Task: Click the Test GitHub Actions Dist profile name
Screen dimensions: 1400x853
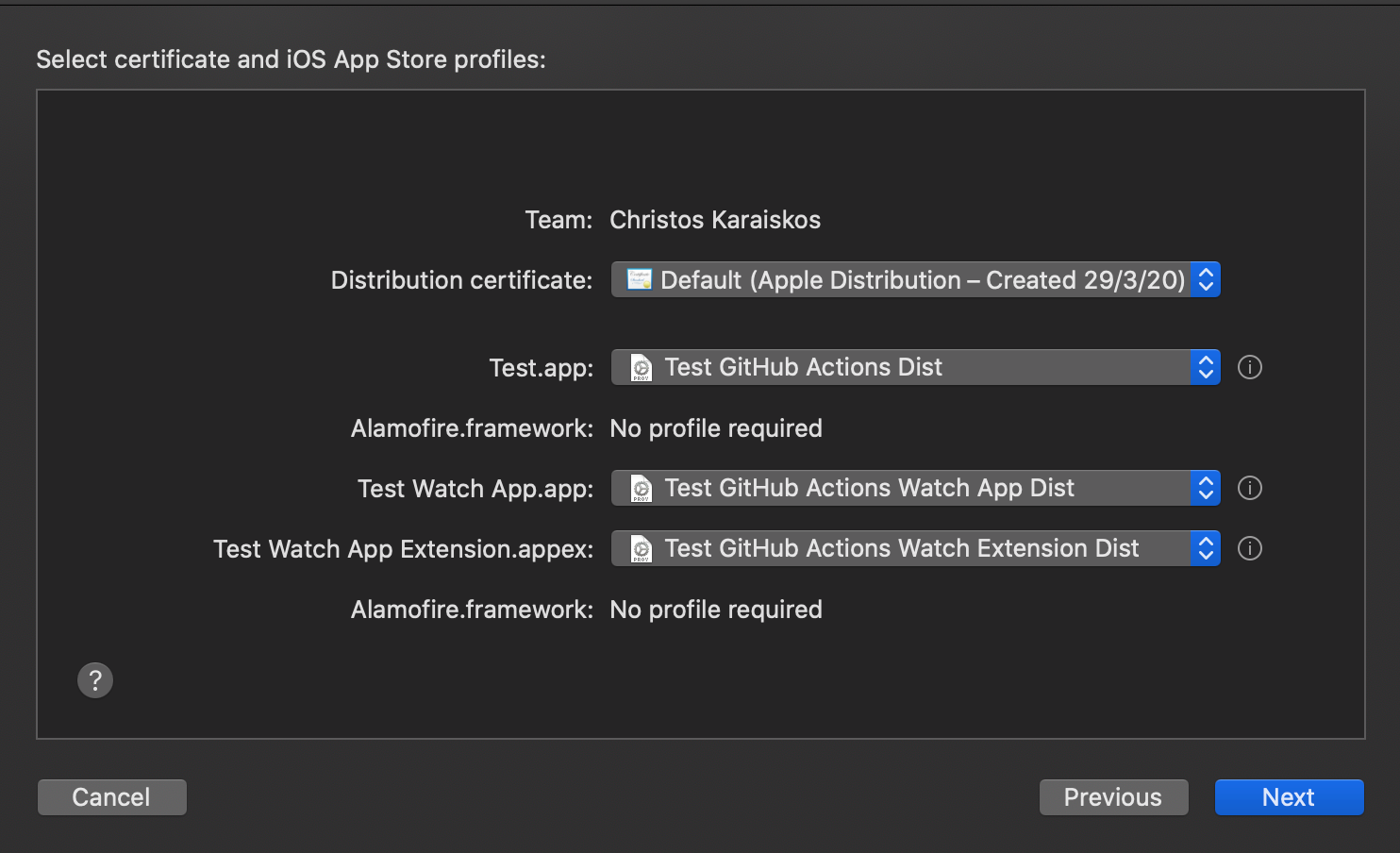Action: point(802,367)
